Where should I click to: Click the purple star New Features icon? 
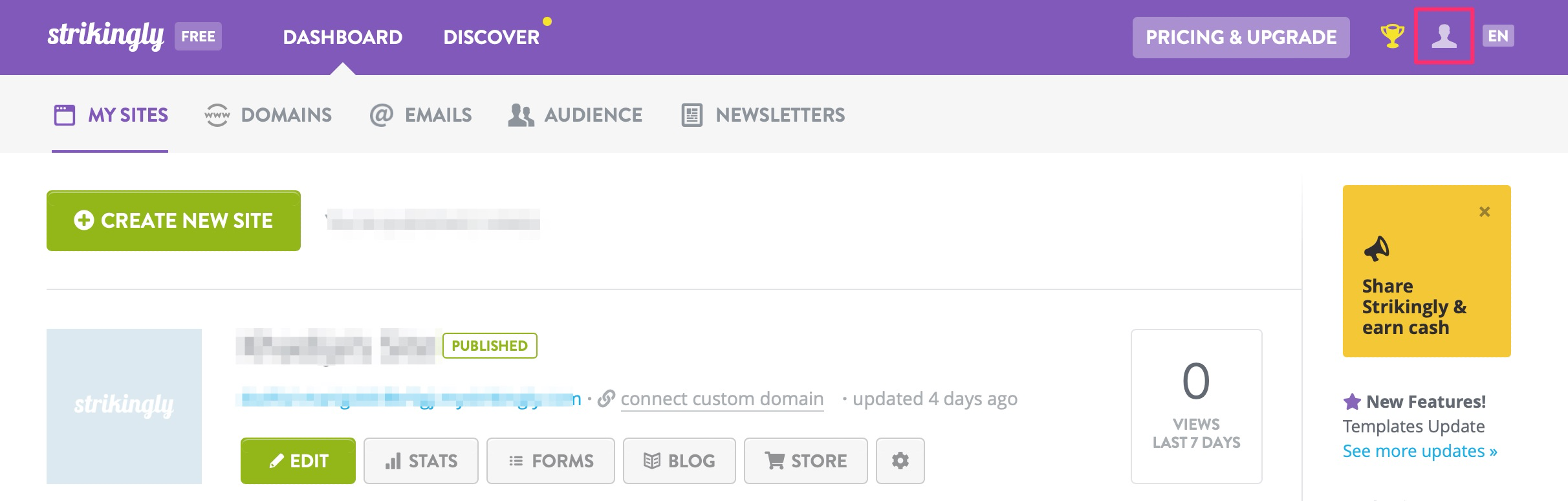click(x=1352, y=402)
